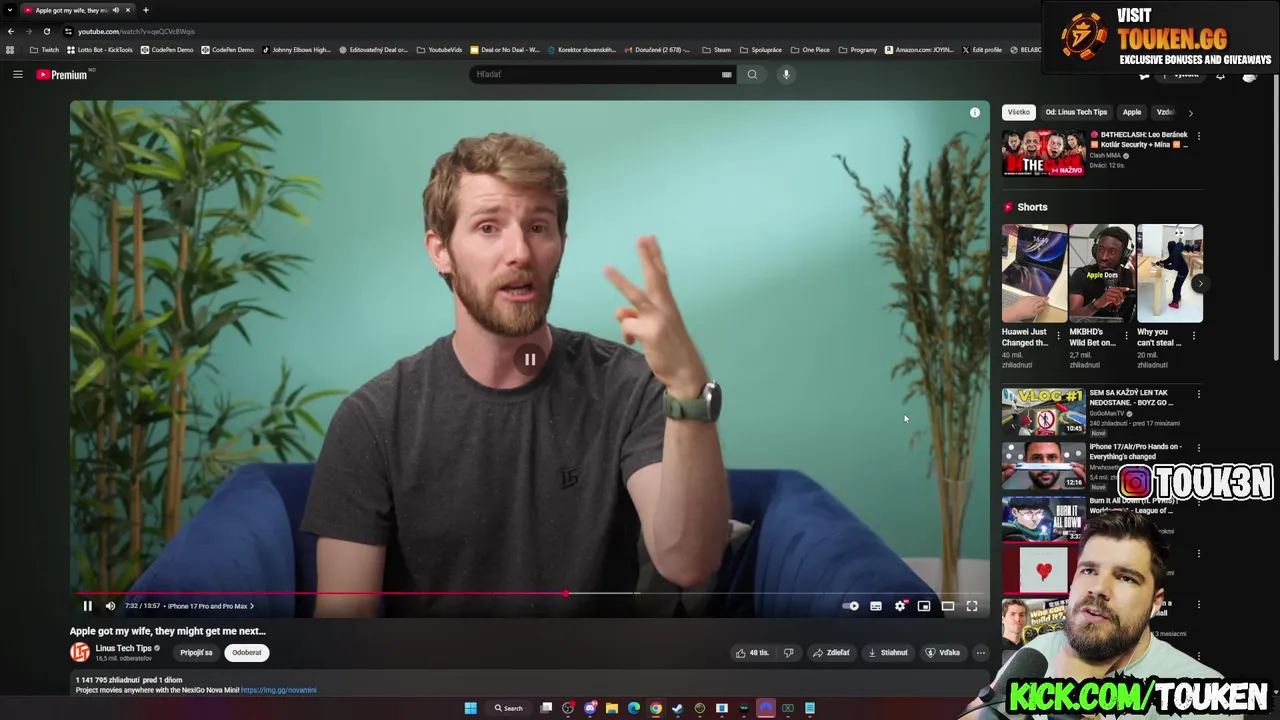Click browser back arrow
Screen dimensions: 1280x720
(11, 31)
